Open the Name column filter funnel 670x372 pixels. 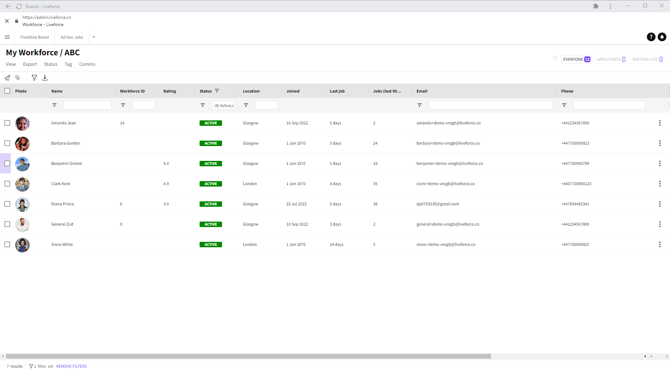coord(54,105)
